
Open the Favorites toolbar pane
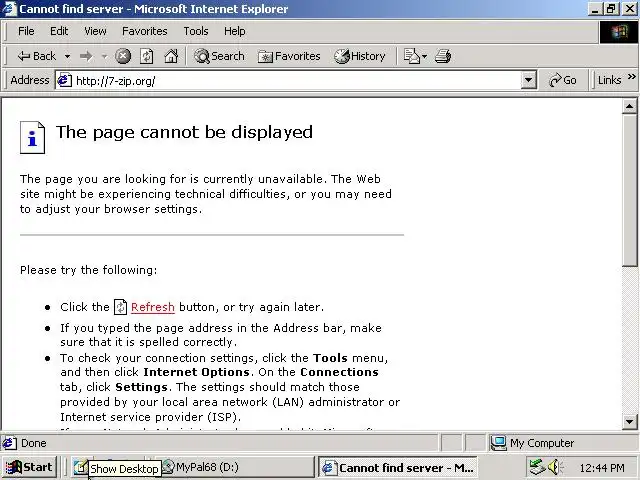click(x=289, y=56)
